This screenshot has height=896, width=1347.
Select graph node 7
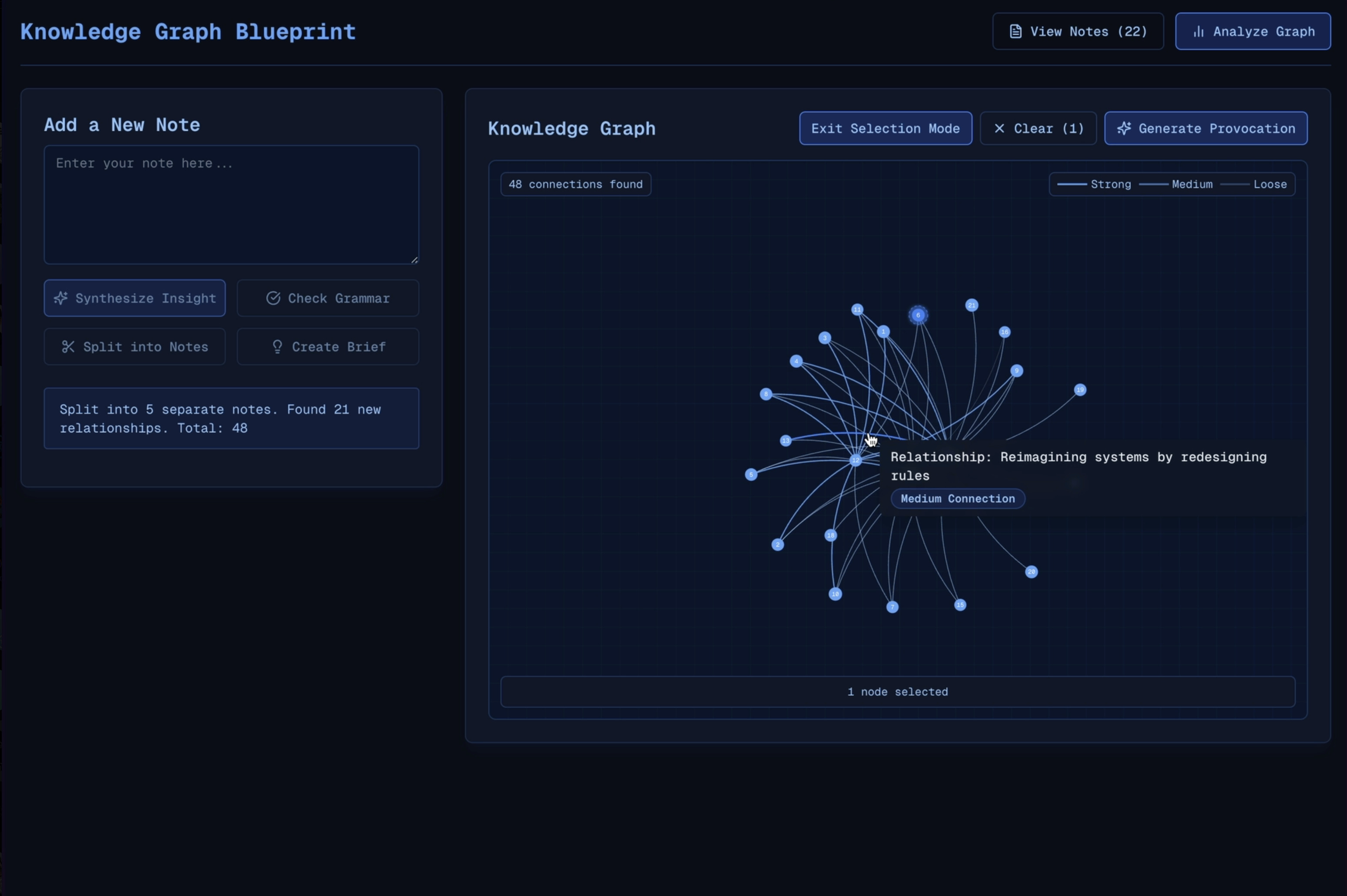(892, 607)
